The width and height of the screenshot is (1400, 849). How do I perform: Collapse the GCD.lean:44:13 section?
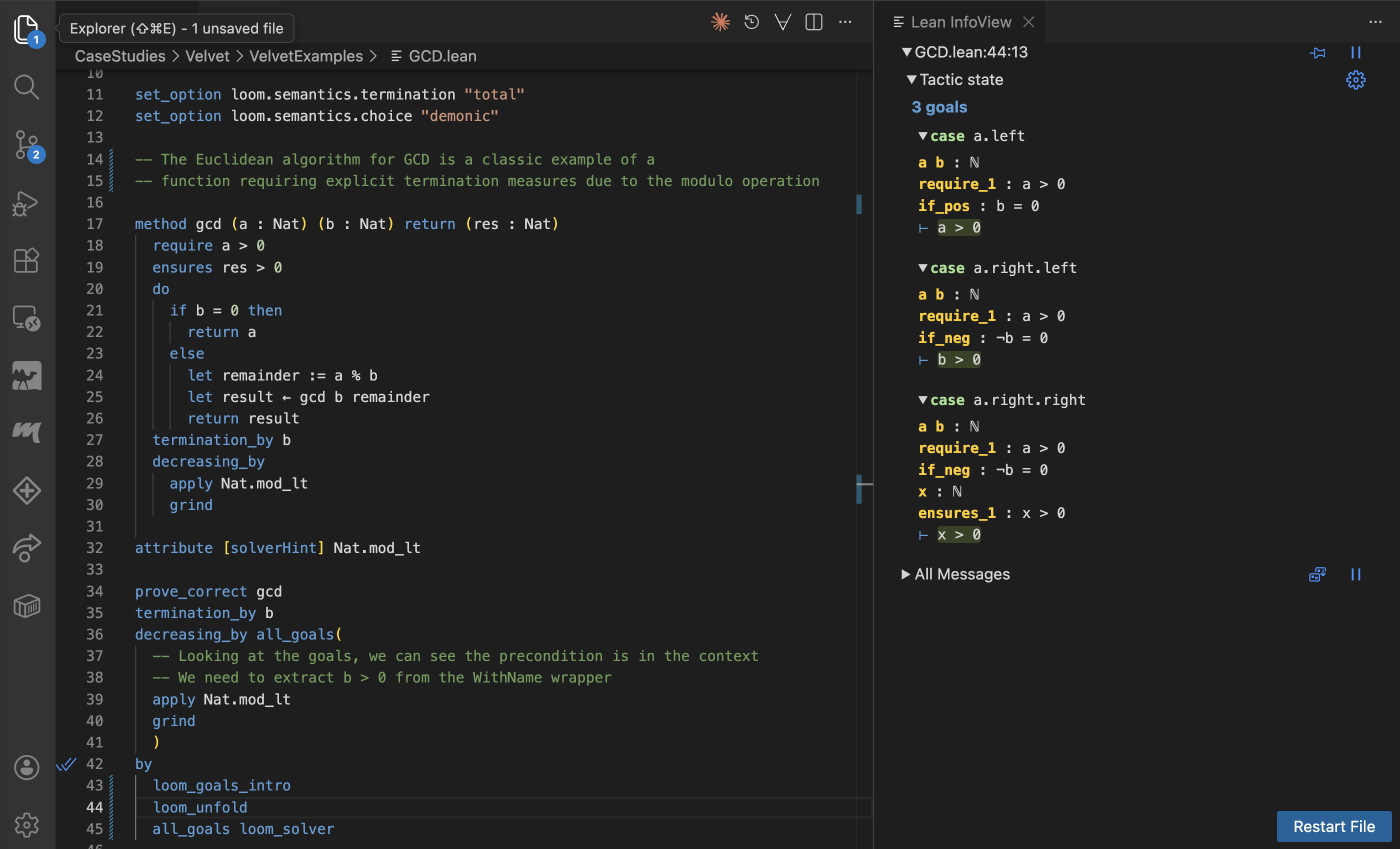pos(907,52)
